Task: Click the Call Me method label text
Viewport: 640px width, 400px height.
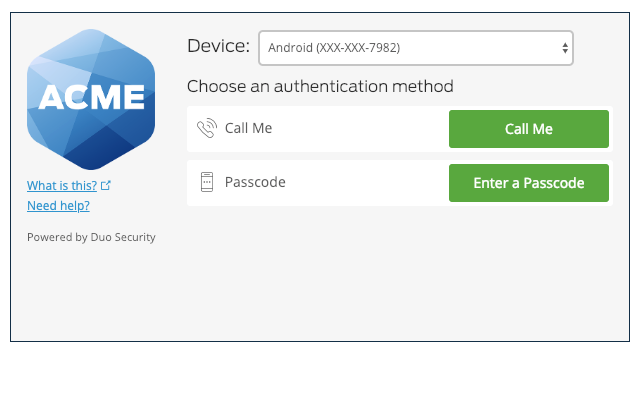Action: pyautogui.click(x=249, y=128)
